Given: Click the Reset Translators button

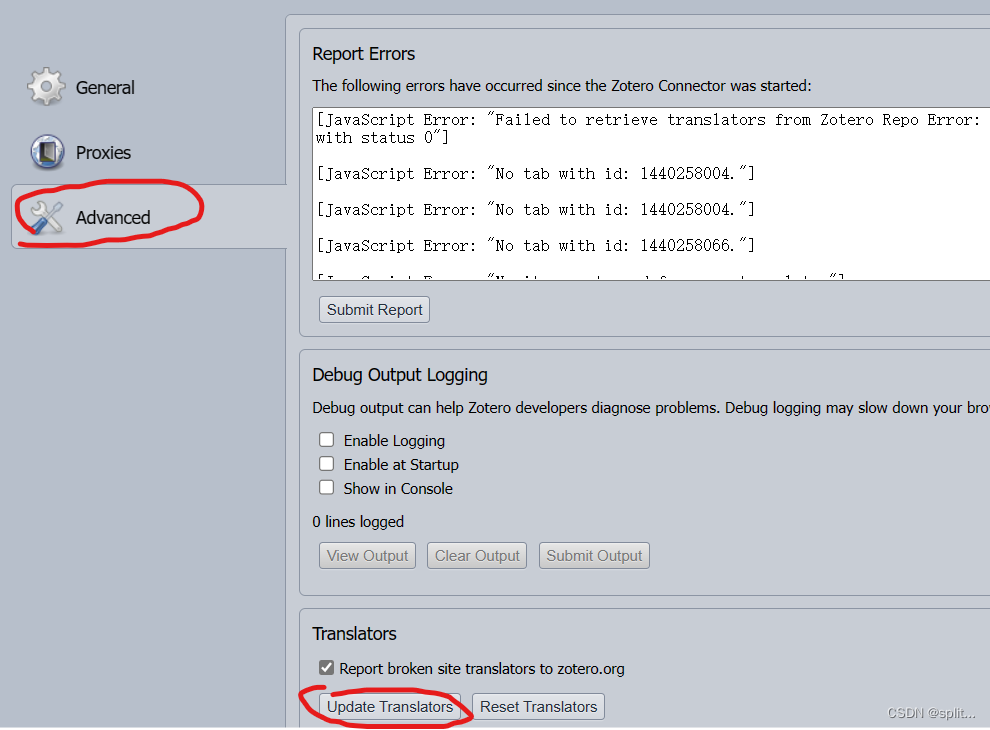Looking at the screenshot, I should pyautogui.click(x=539, y=707).
